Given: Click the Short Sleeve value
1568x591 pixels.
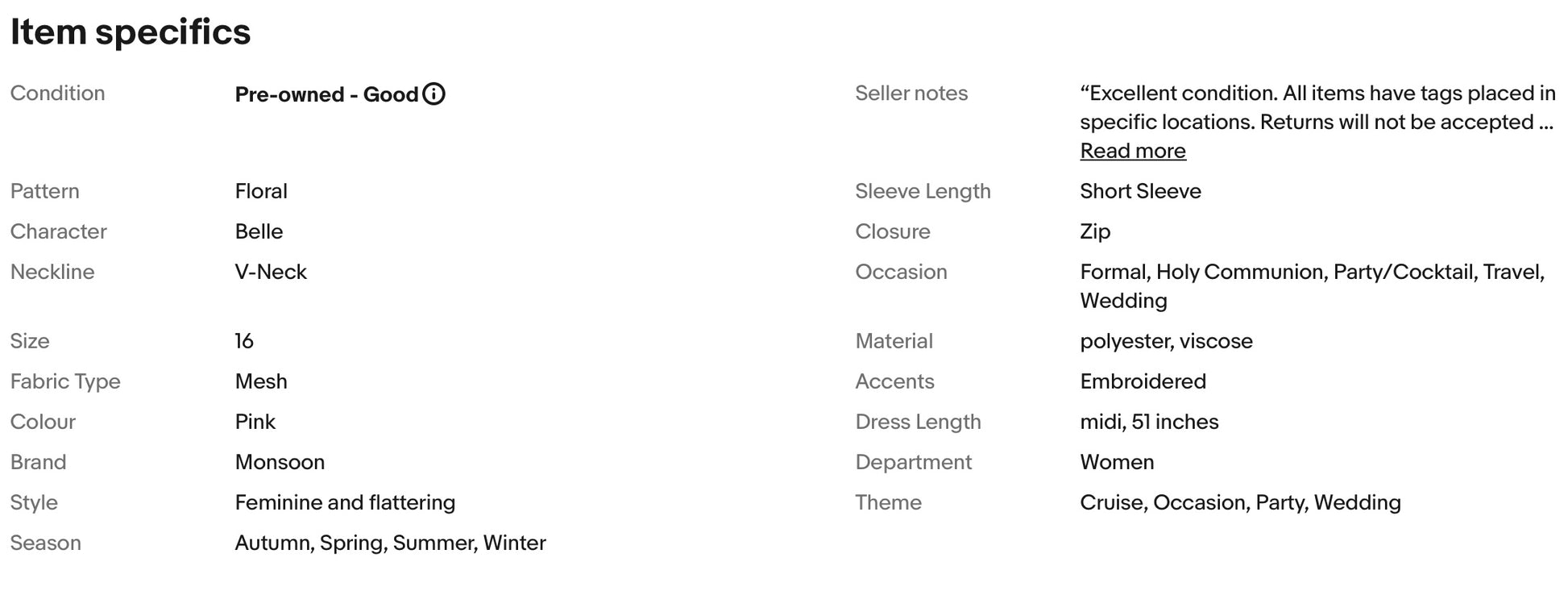Looking at the screenshot, I should click(1140, 191).
